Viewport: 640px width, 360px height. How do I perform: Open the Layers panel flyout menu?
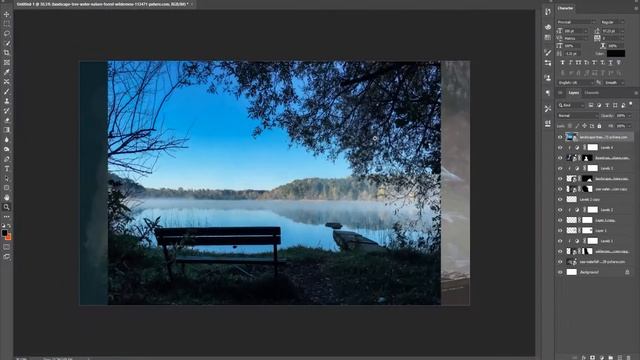636,93
